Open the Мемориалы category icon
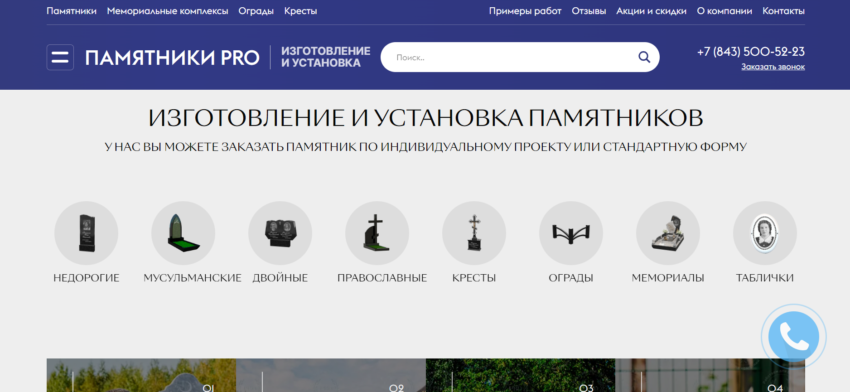The image size is (850, 392). pyautogui.click(x=668, y=233)
